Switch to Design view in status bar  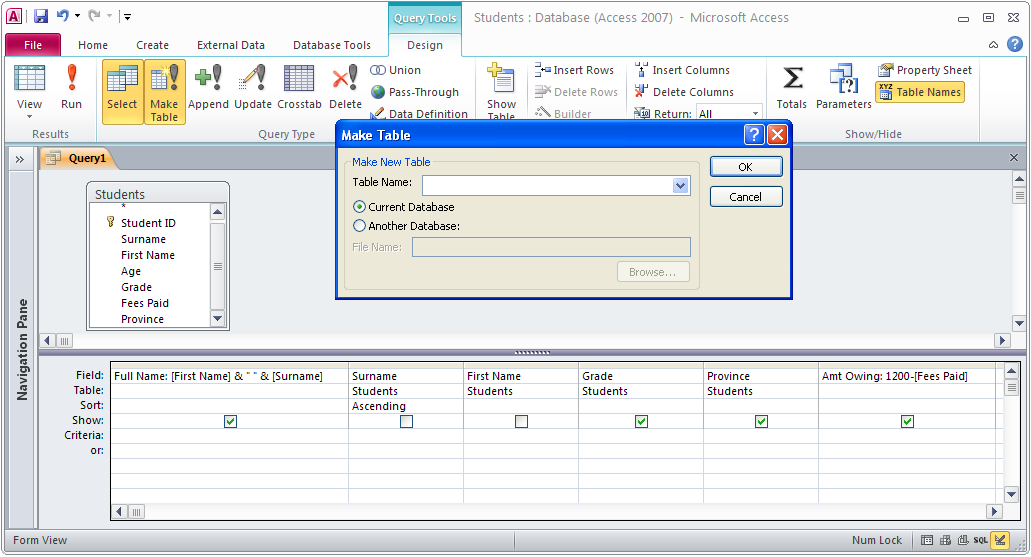tap(1000, 541)
